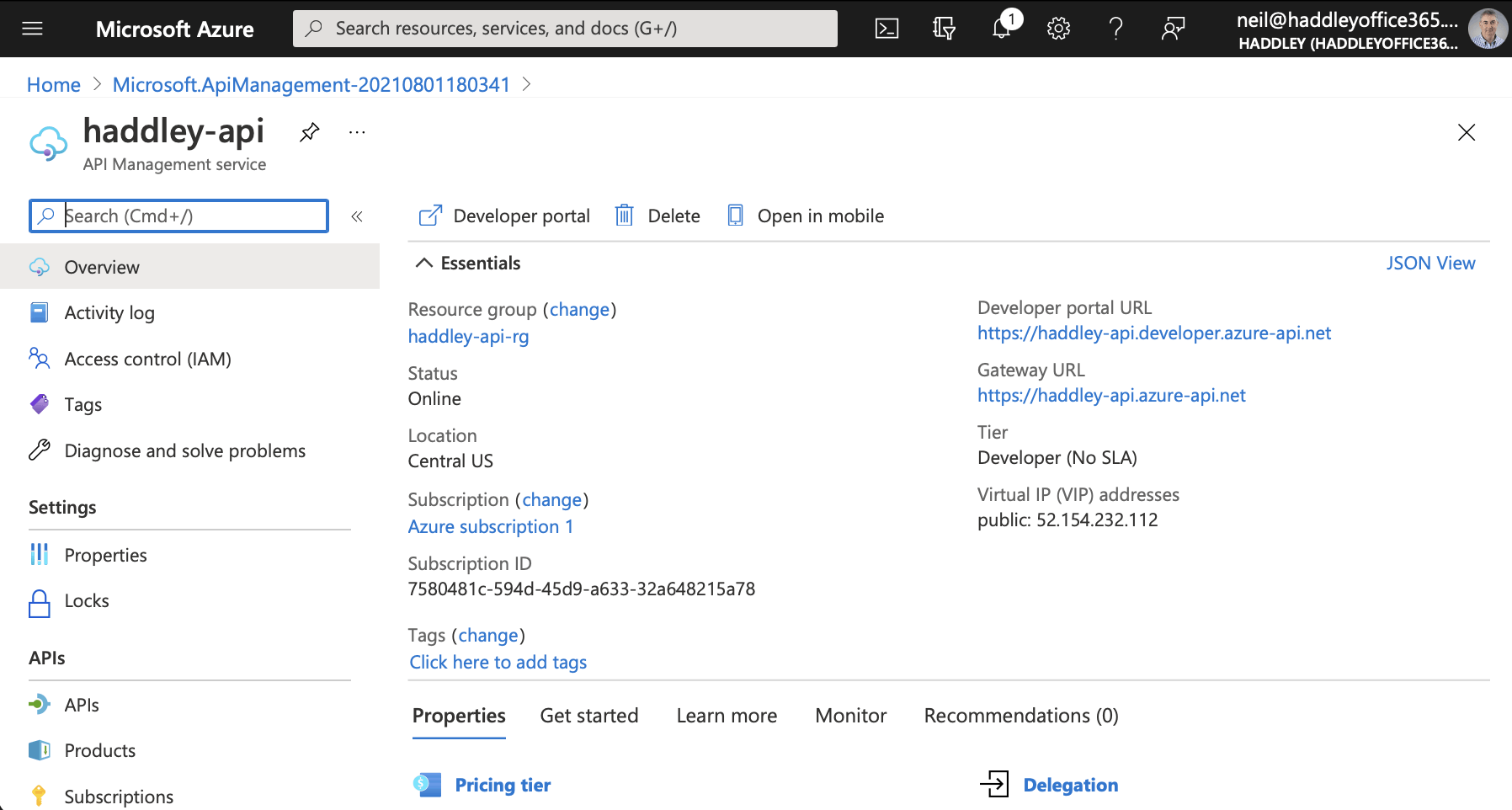Open the Developer portal URL link
This screenshot has width=1512, height=810.
[1153, 333]
